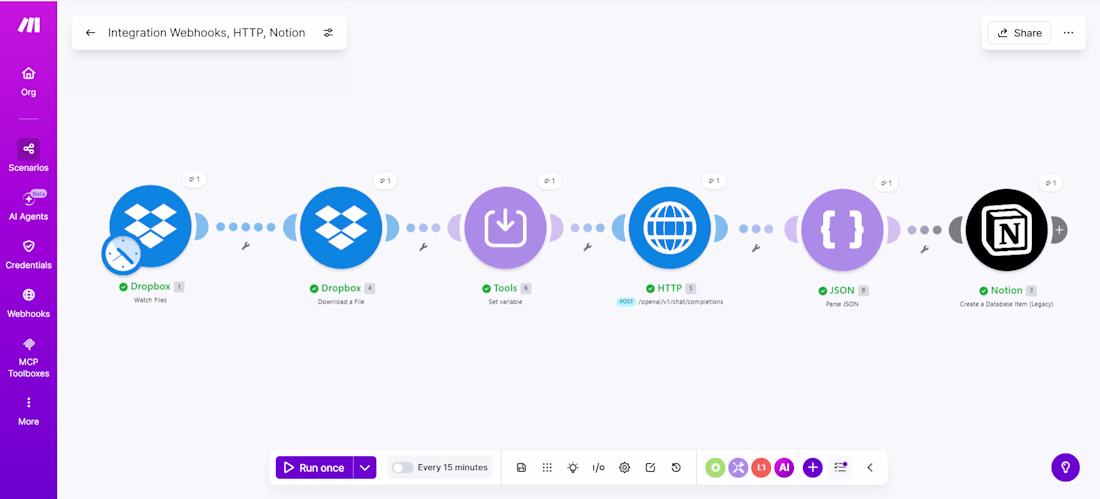The height and width of the screenshot is (499, 1100).
Task: Click the green flow control icon
Action: click(715, 467)
